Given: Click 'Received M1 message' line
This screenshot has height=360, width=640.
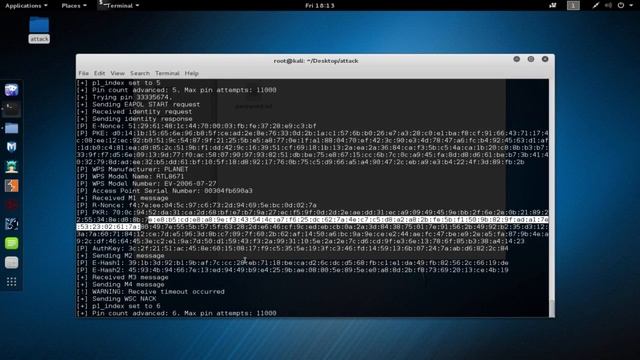Looking at the screenshot, I should [x=122, y=198].
